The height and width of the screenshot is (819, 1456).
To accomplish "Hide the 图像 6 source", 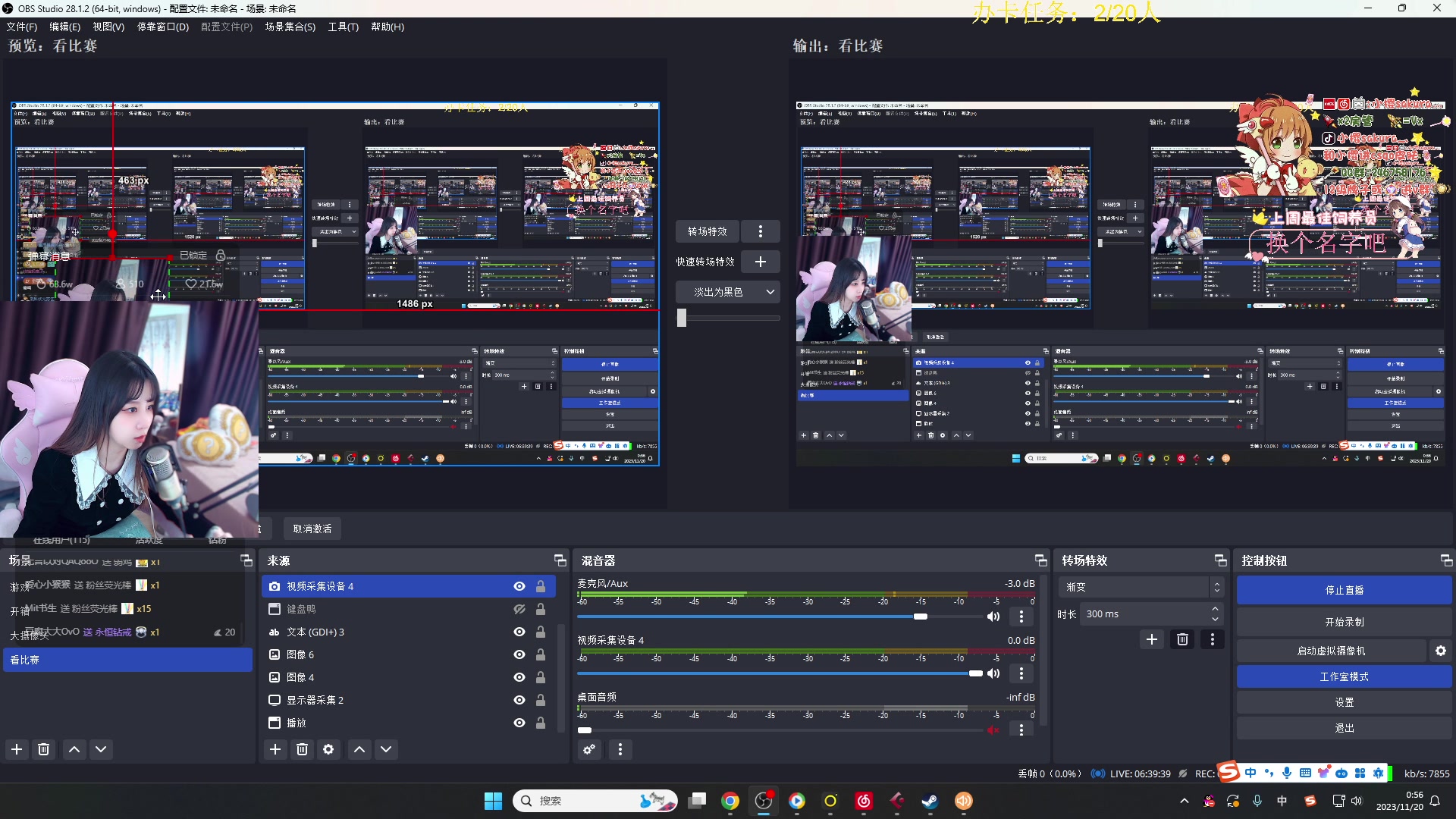I will tap(519, 654).
